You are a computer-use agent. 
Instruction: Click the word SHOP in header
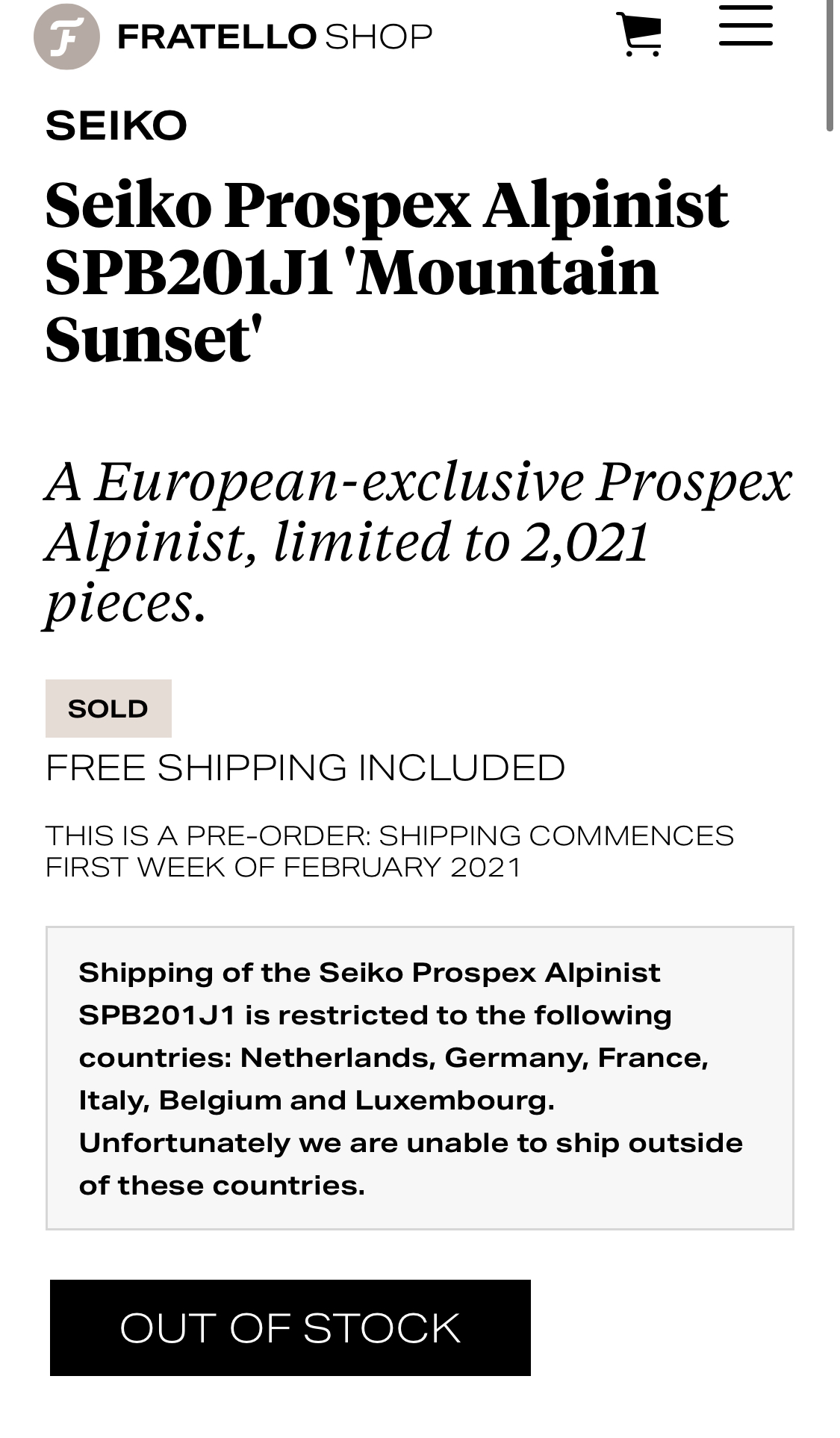(x=379, y=37)
